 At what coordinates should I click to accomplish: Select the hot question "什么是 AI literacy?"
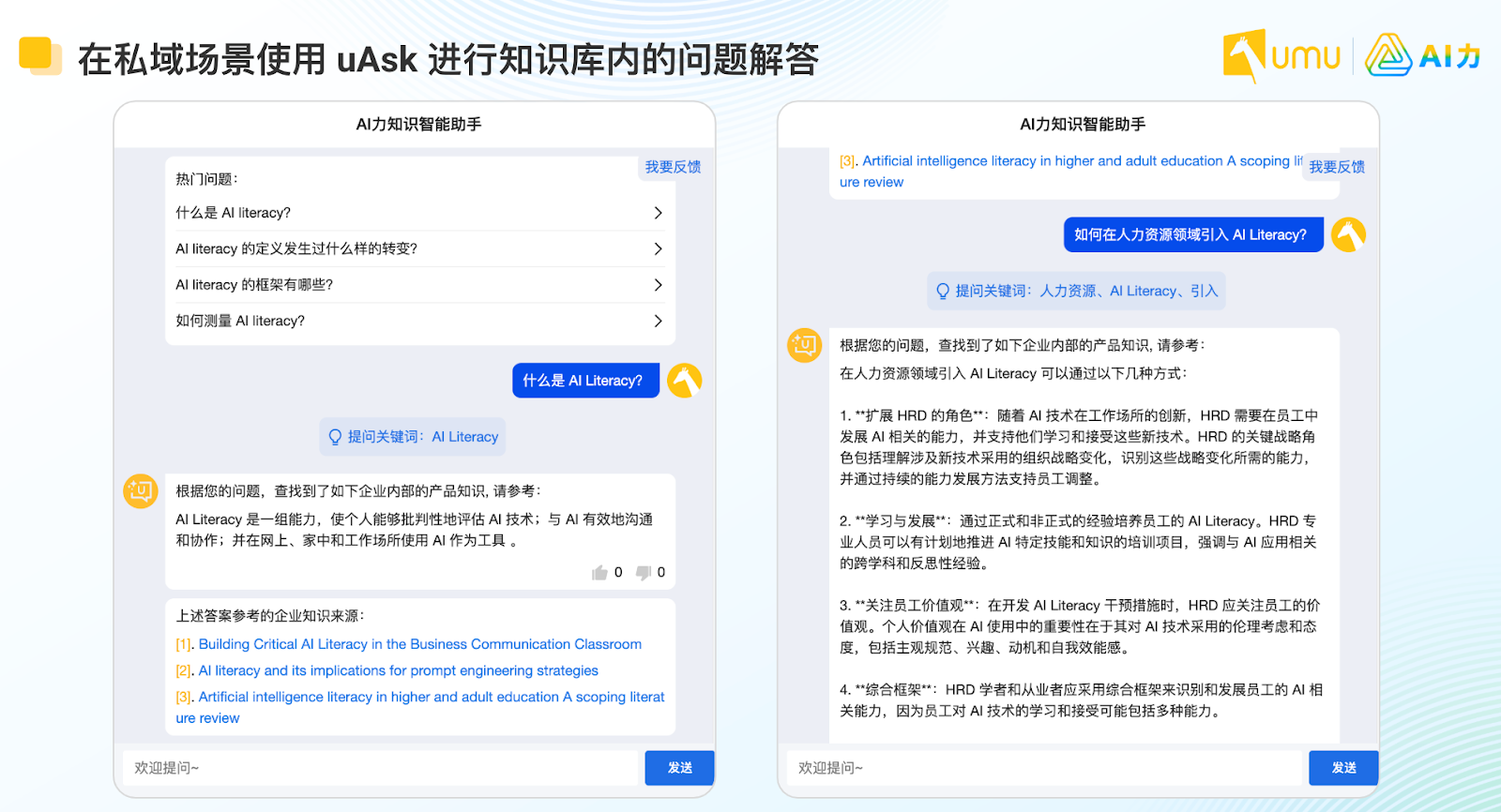419,213
